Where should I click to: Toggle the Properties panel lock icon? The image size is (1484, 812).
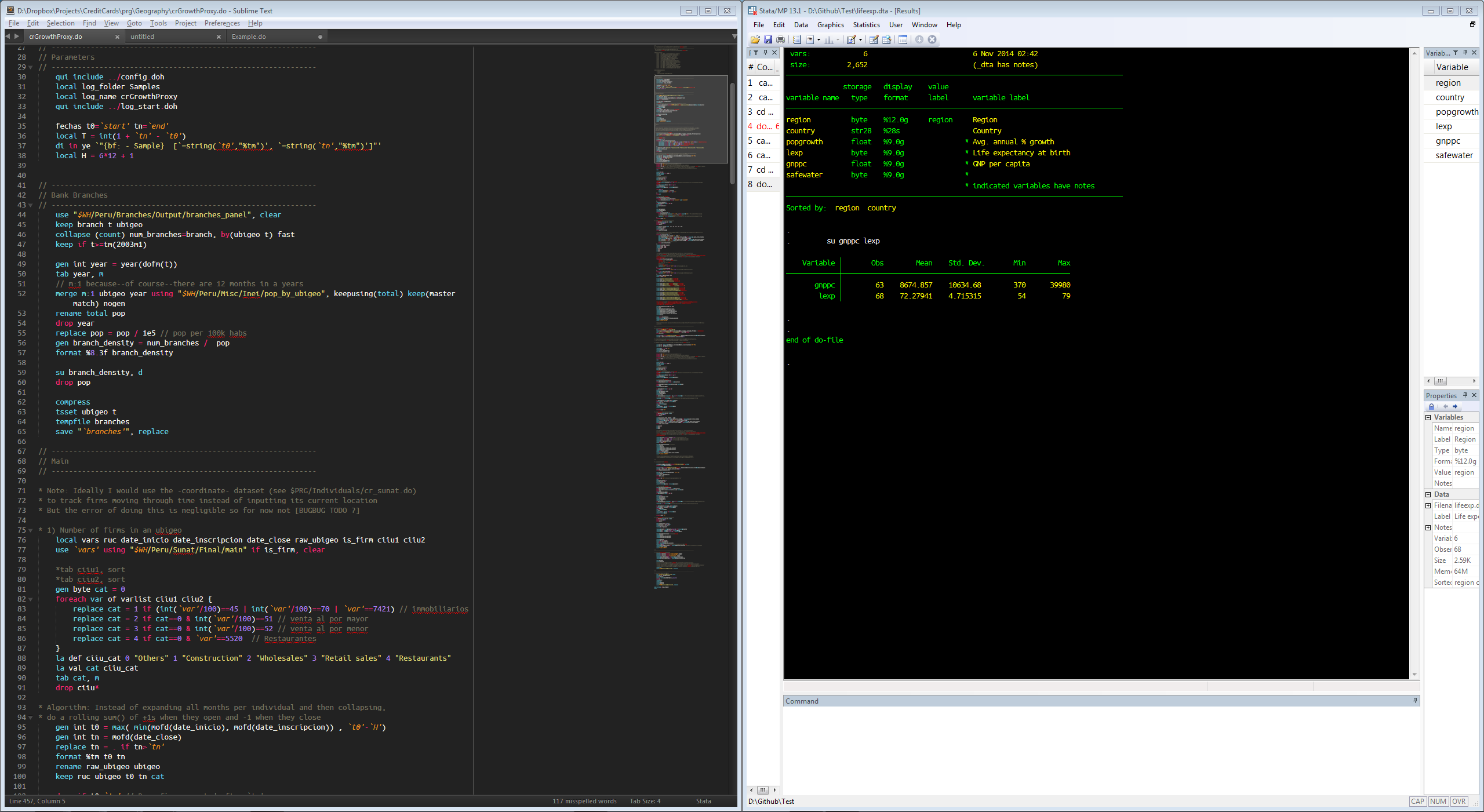pyautogui.click(x=1431, y=406)
